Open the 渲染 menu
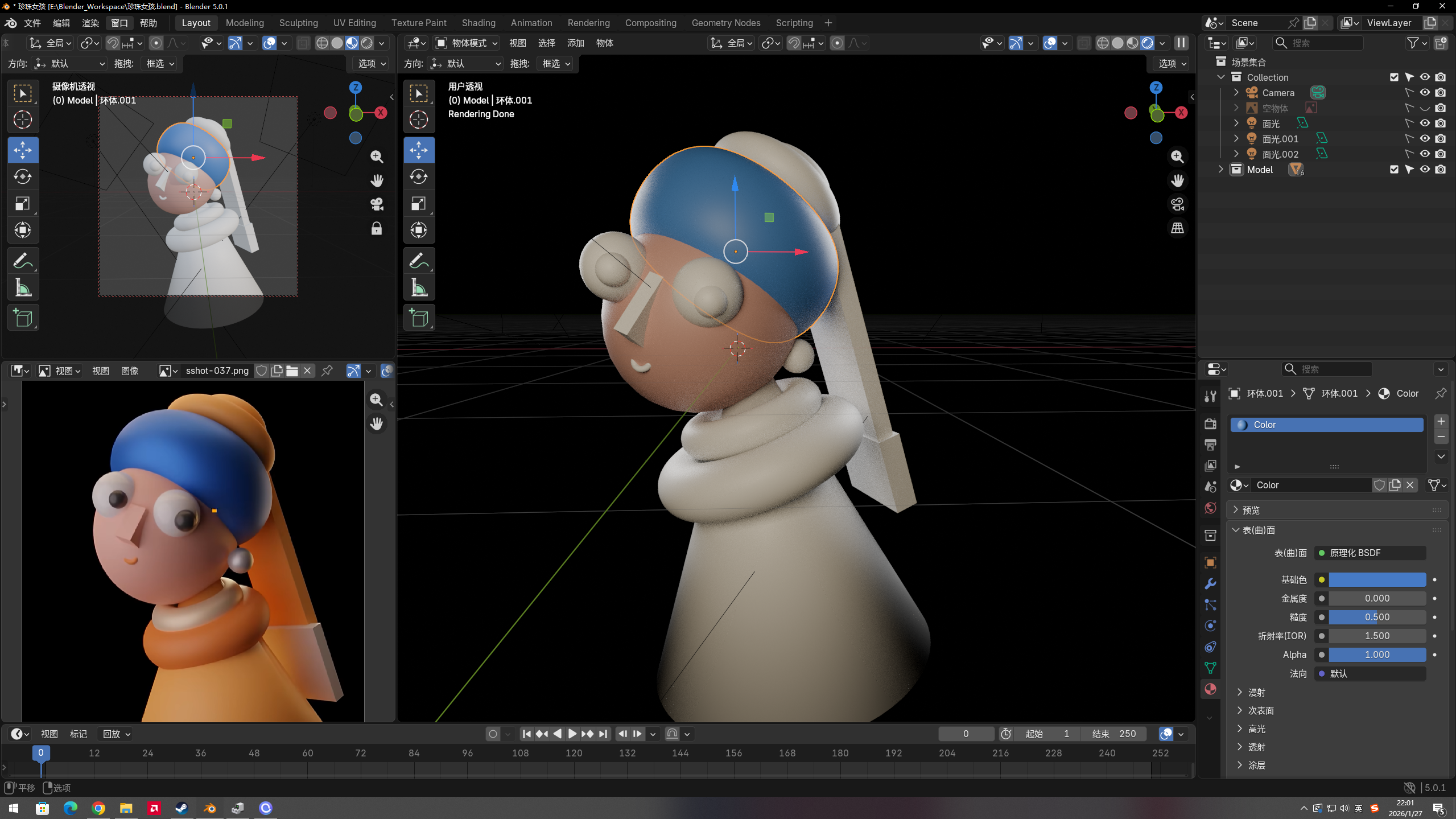Viewport: 1456px width, 819px height. 90,23
